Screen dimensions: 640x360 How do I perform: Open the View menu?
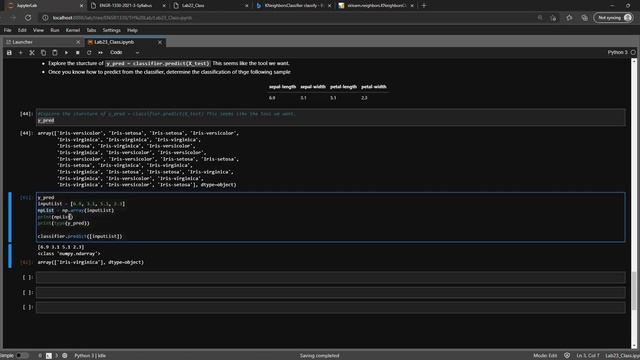pos(38,30)
